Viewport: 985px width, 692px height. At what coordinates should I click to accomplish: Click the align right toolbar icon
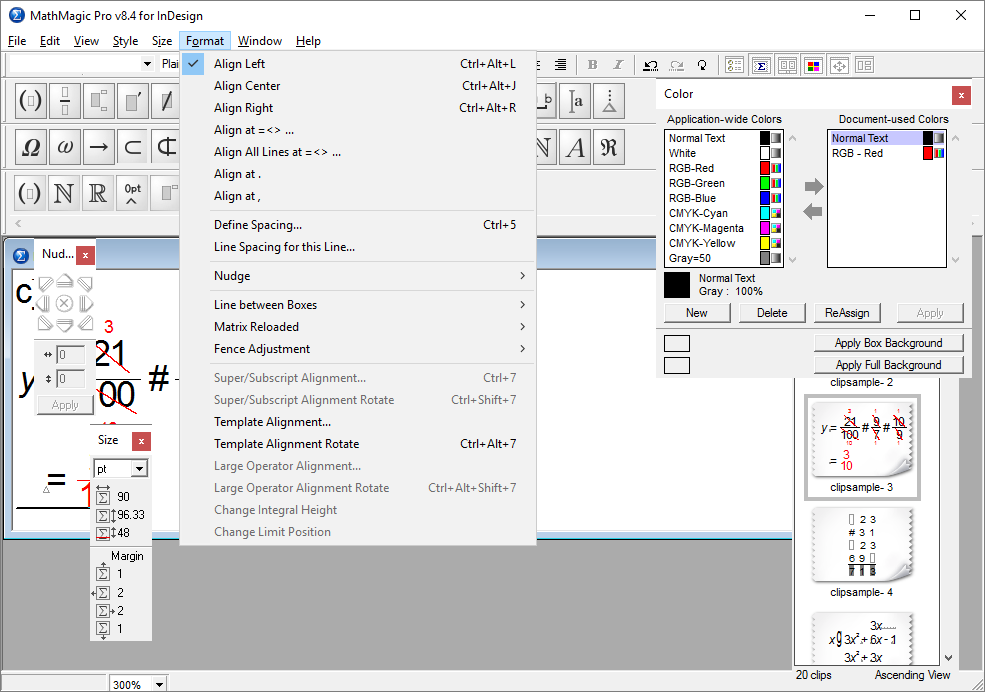(x=560, y=65)
